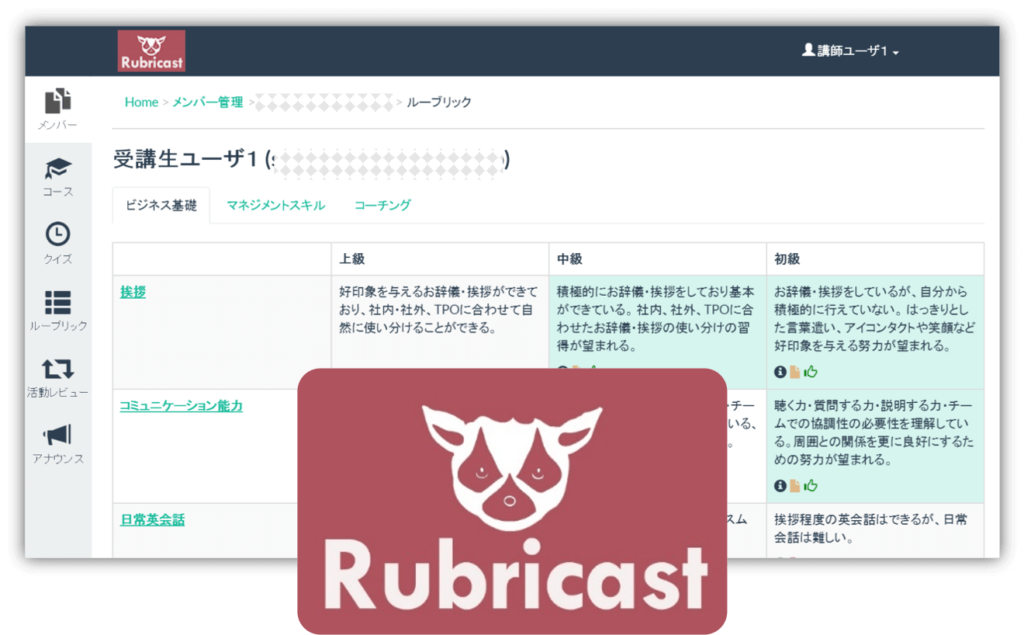Select ルーブリック list icon in sidebar
The image size is (1024, 635).
(x=58, y=302)
